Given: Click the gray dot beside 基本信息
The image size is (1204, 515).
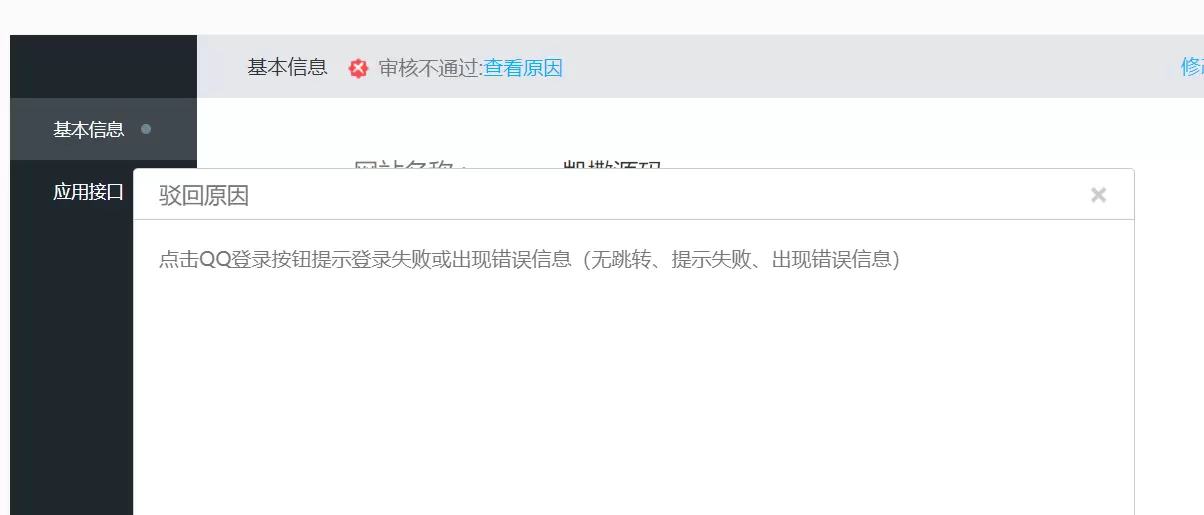Looking at the screenshot, I should [146, 129].
